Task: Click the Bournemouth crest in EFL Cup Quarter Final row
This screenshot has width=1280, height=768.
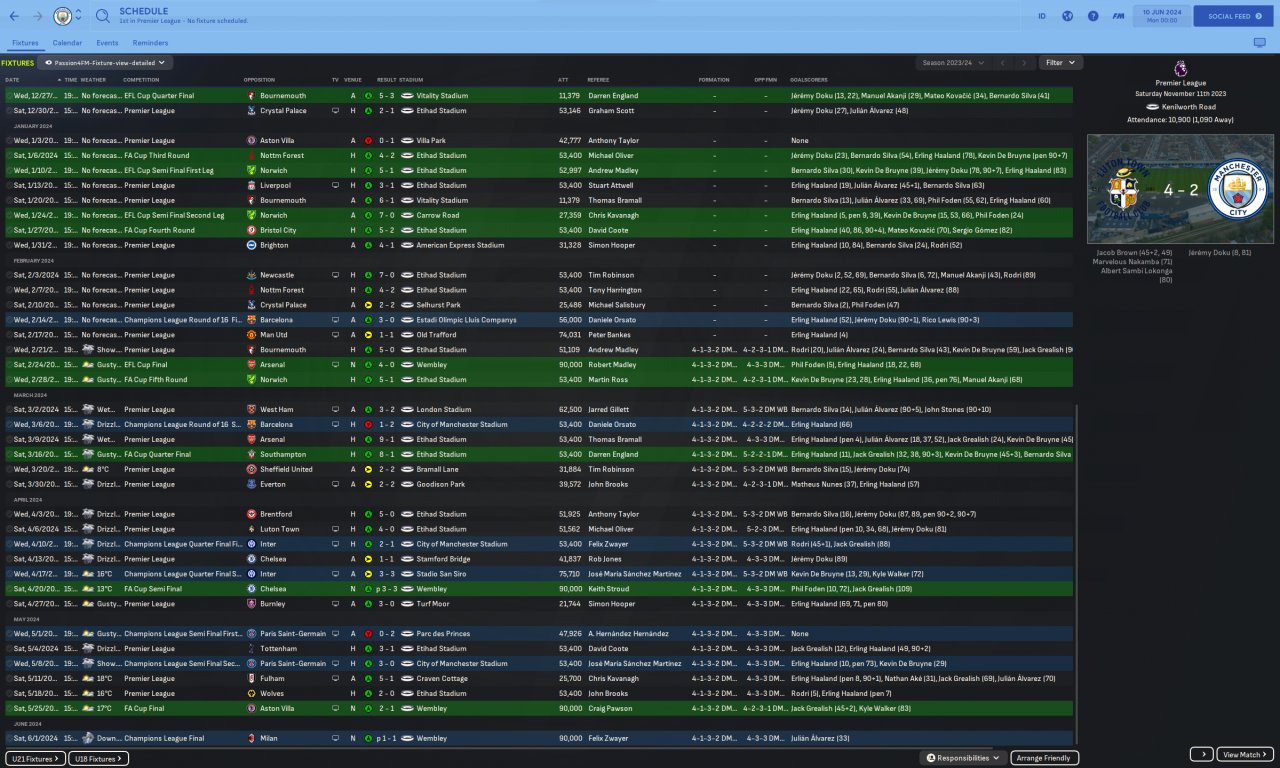Action: (x=251, y=96)
